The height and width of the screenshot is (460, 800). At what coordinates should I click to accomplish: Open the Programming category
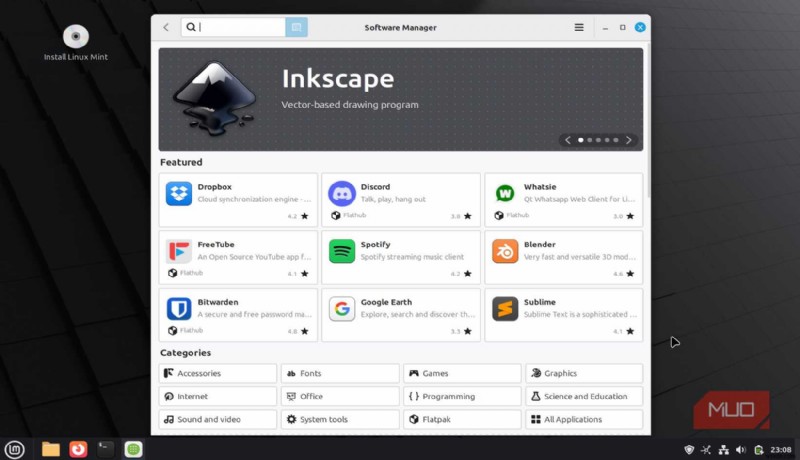[x=462, y=396]
